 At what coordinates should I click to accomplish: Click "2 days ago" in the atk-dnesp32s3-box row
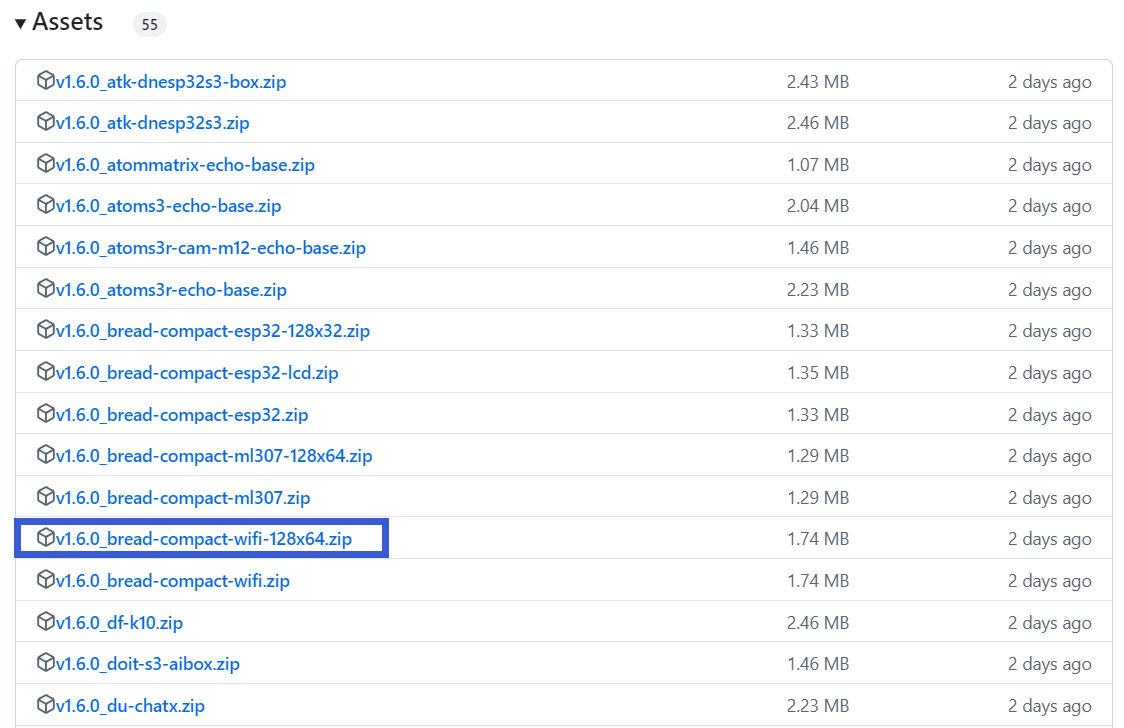coord(1049,82)
